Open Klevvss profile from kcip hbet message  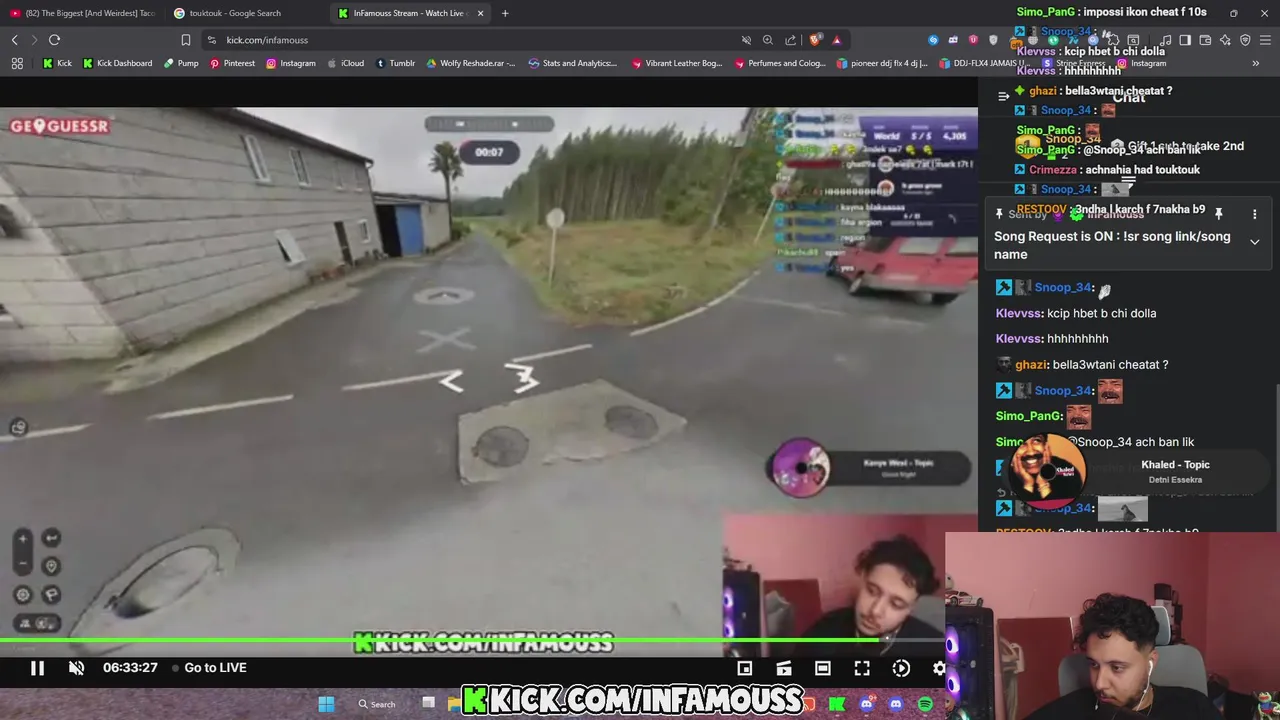pyautogui.click(x=1019, y=313)
